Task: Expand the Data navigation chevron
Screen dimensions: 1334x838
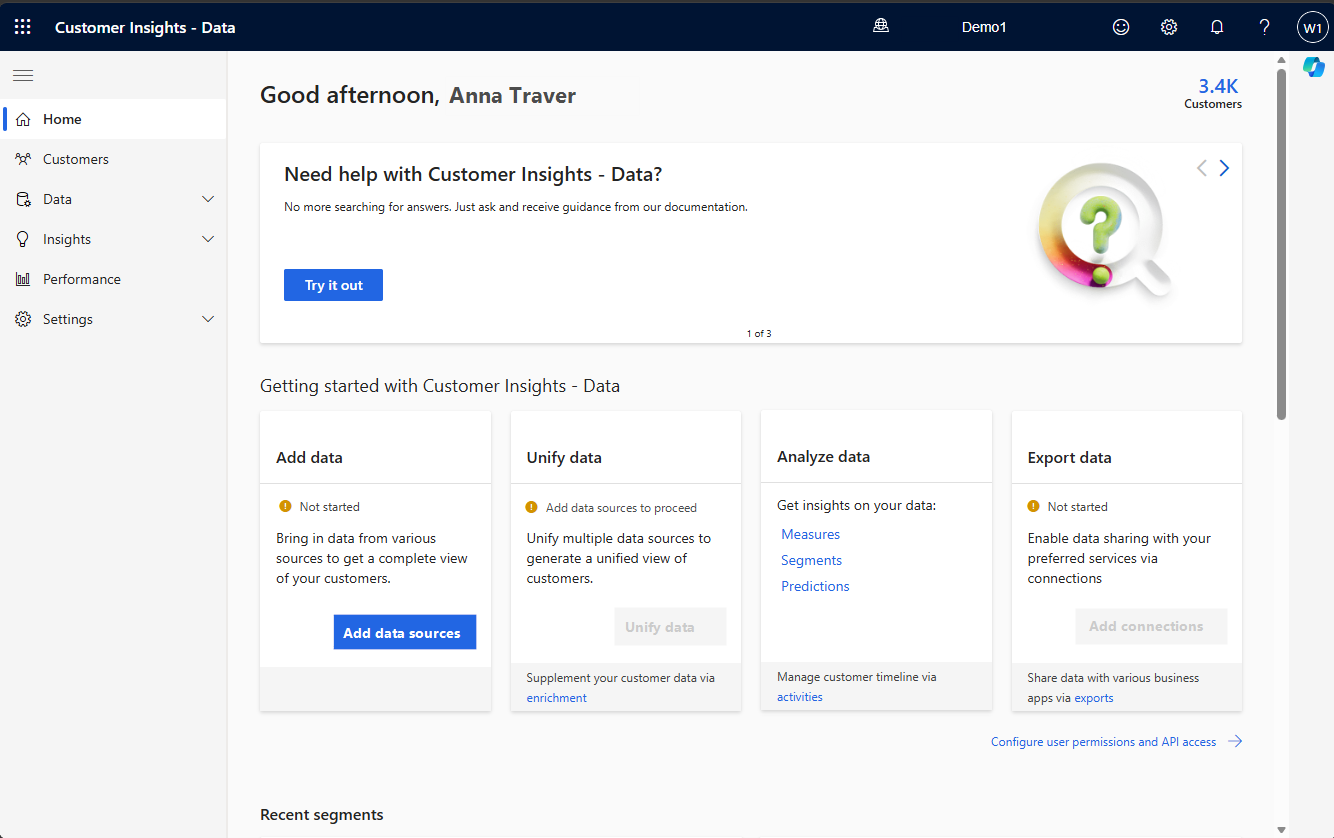Action: click(x=208, y=199)
